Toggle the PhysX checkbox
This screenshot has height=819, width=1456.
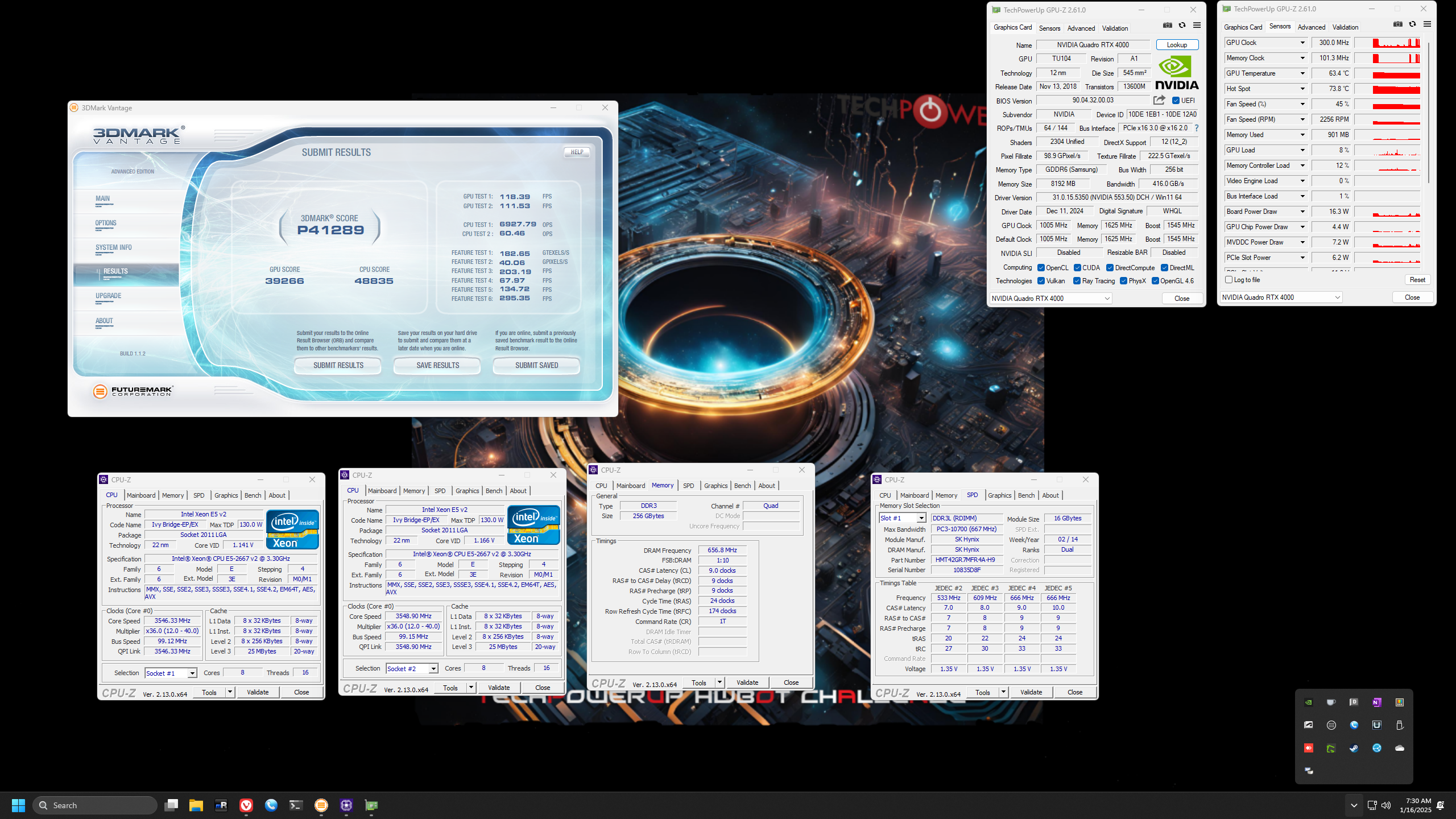point(1123,281)
